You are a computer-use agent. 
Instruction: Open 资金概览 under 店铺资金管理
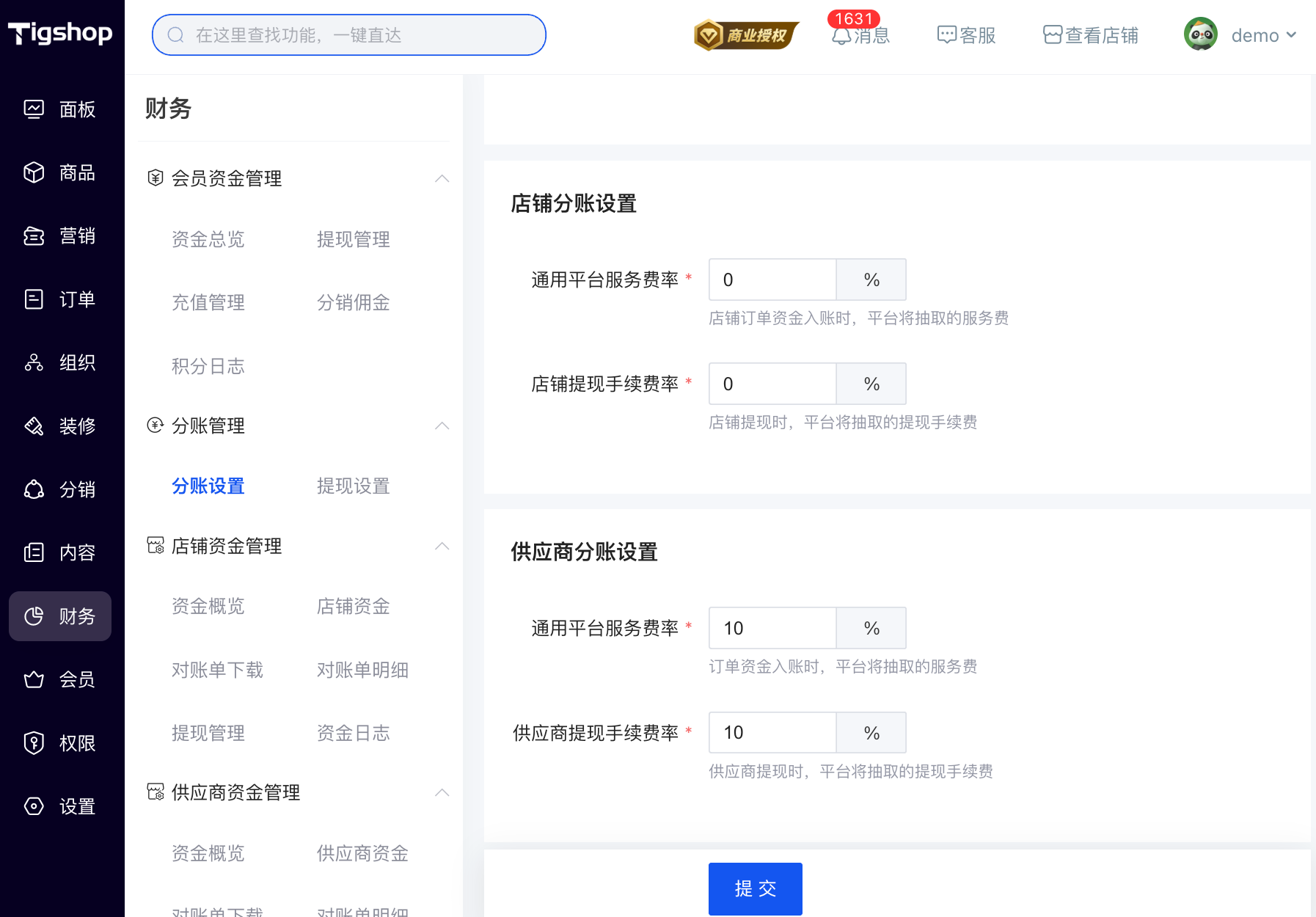point(208,606)
